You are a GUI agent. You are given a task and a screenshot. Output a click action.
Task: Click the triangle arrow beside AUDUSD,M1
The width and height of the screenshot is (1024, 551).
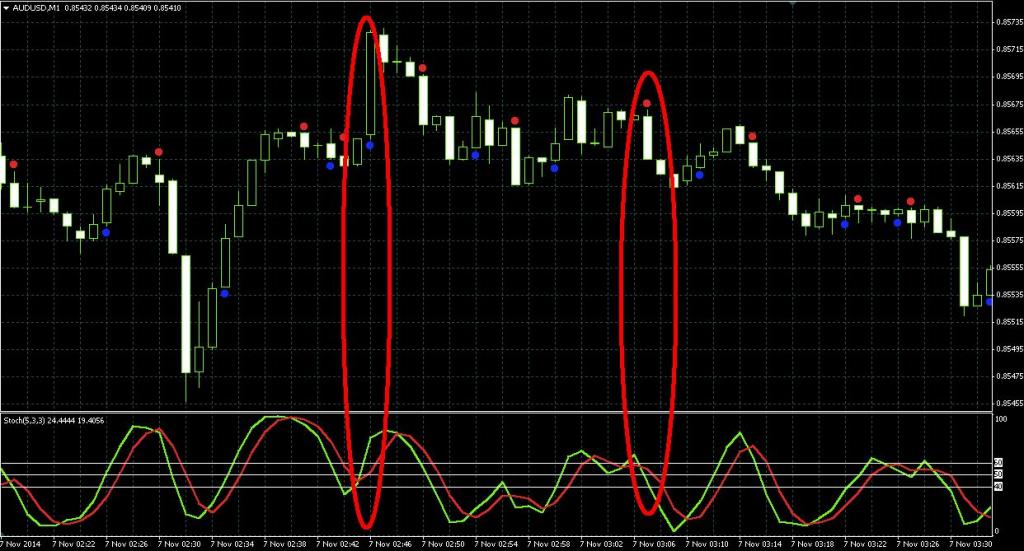(6, 8)
